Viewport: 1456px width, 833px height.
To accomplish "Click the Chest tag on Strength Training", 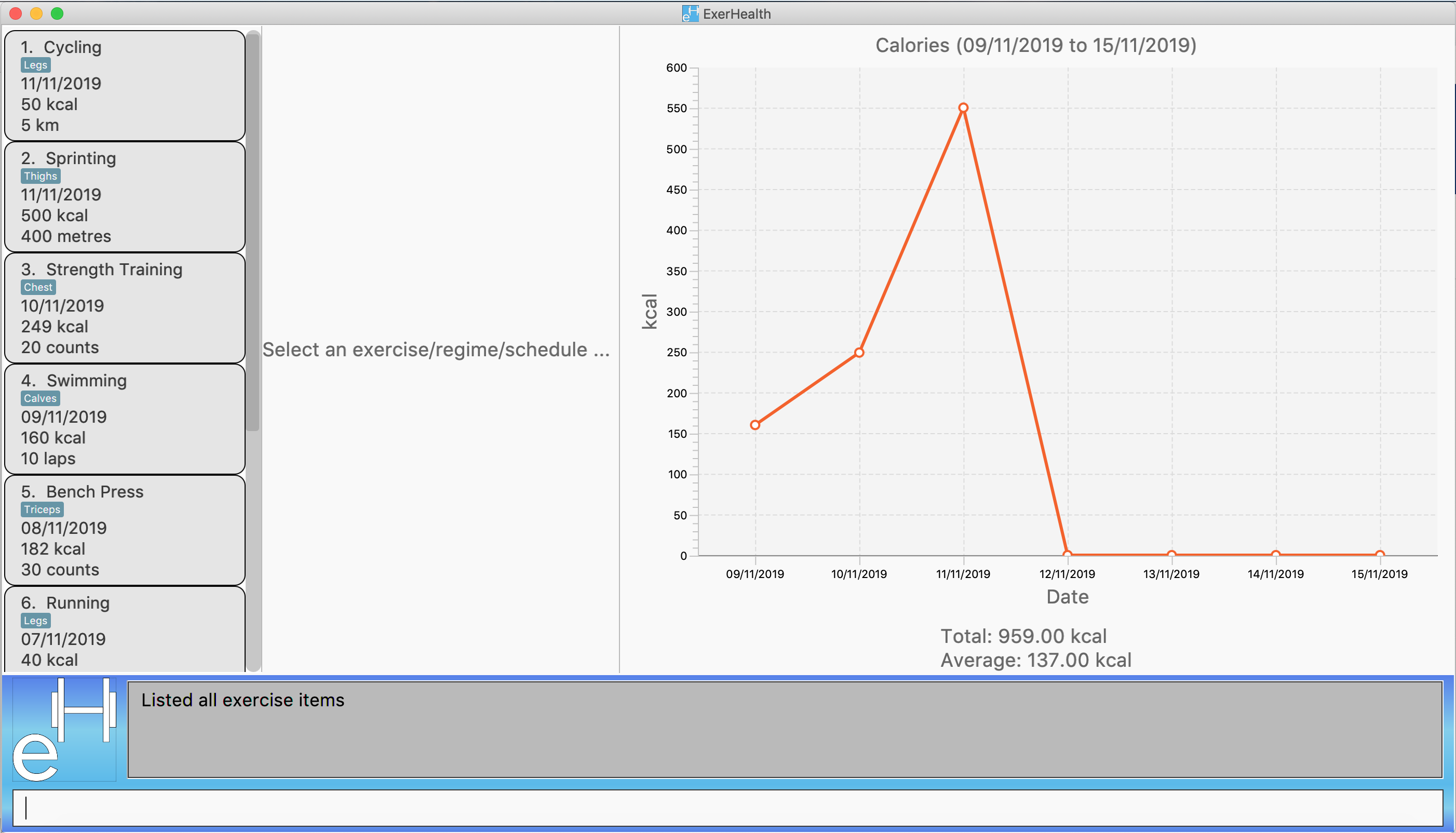I will (38, 287).
